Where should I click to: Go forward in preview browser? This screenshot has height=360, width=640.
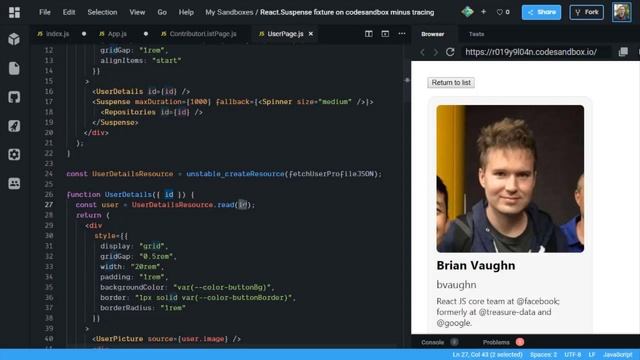coord(436,52)
